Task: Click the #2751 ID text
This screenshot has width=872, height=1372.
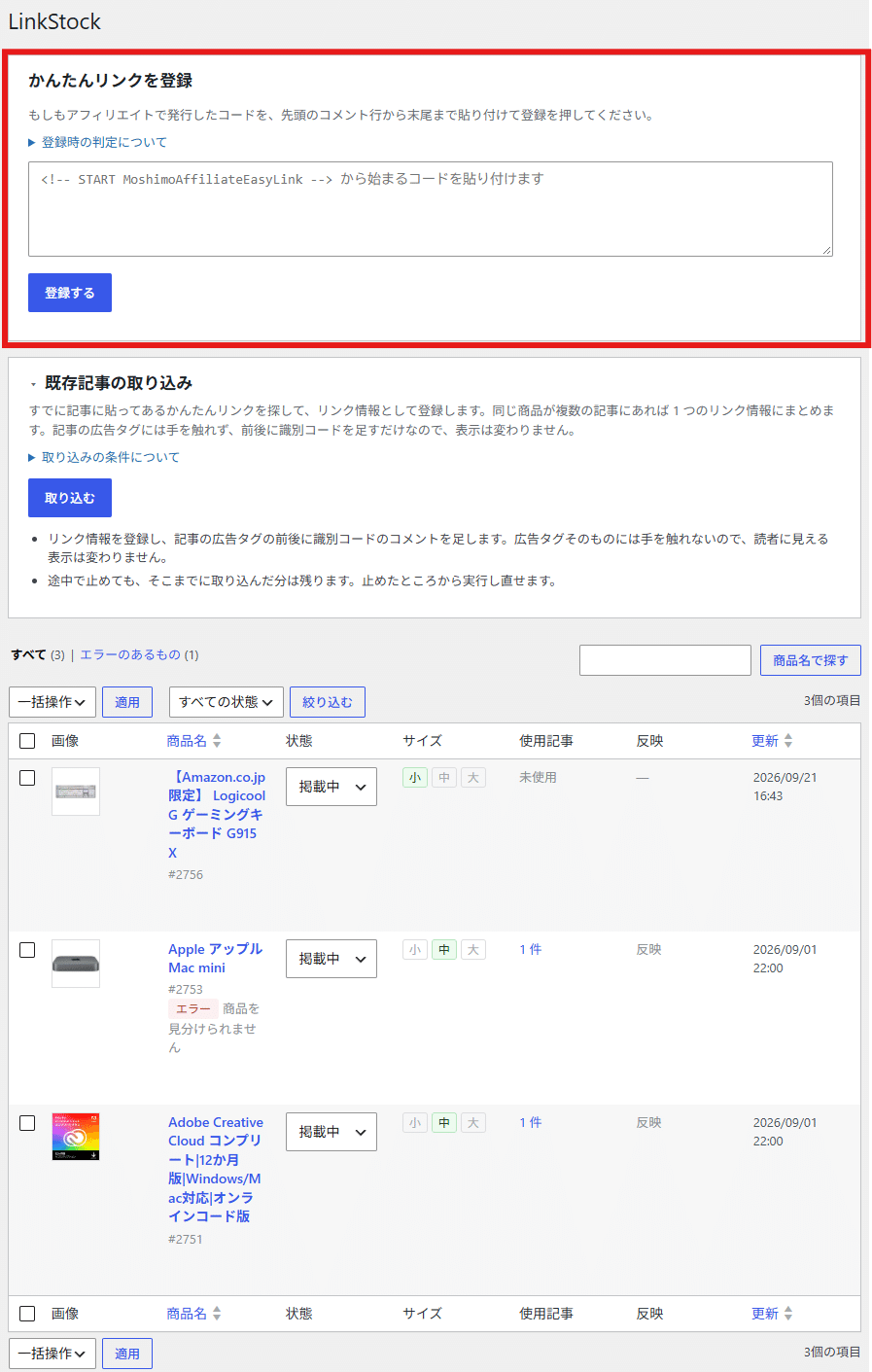Action: (x=186, y=1239)
